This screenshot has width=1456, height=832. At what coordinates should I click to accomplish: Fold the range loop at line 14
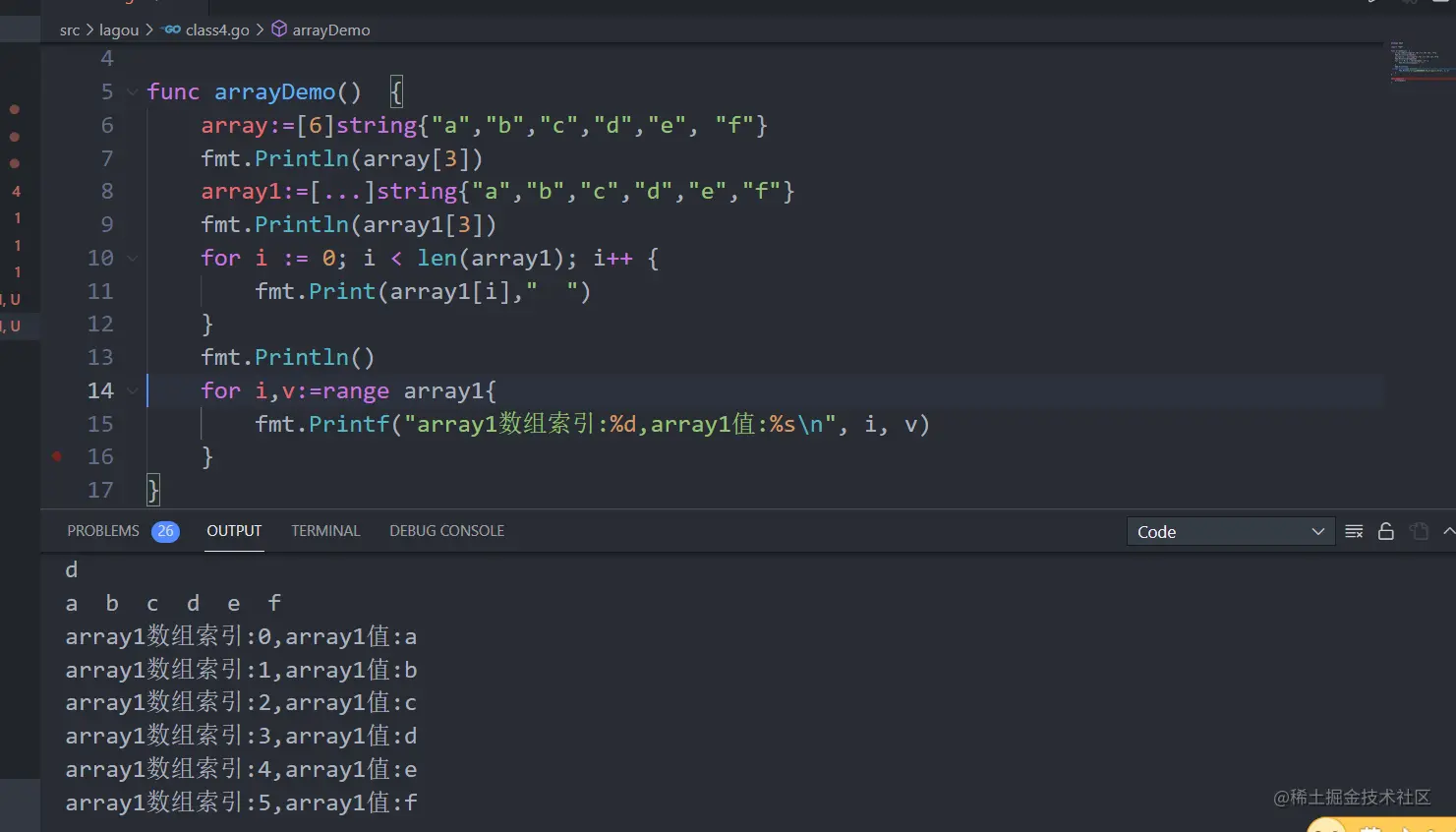133,391
